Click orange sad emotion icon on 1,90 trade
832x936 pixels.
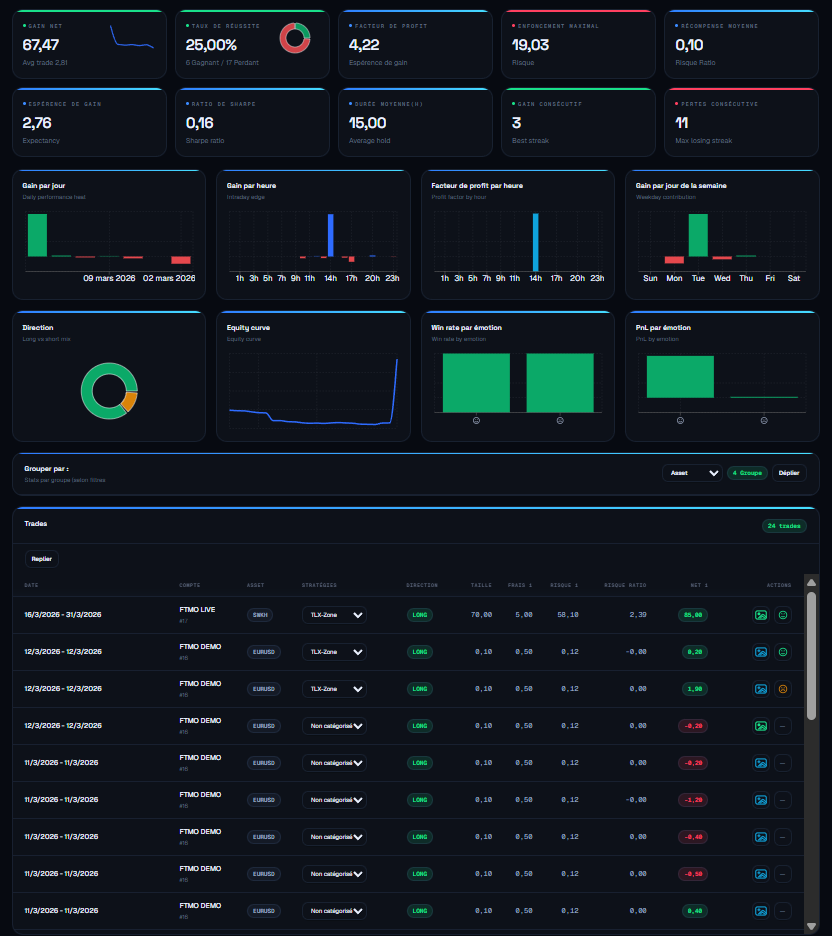pos(783,689)
